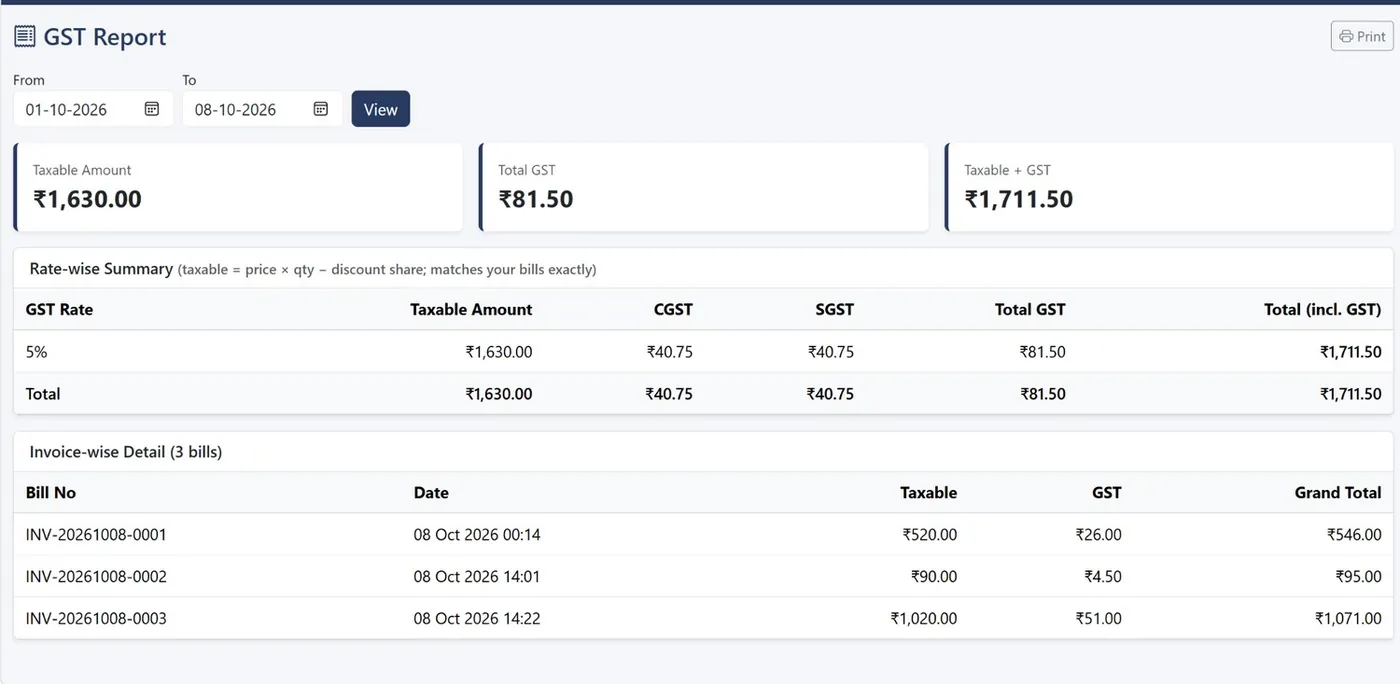This screenshot has height=684, width=1400.
Task: Select the 5% GST rate row cell
Action: click(36, 352)
